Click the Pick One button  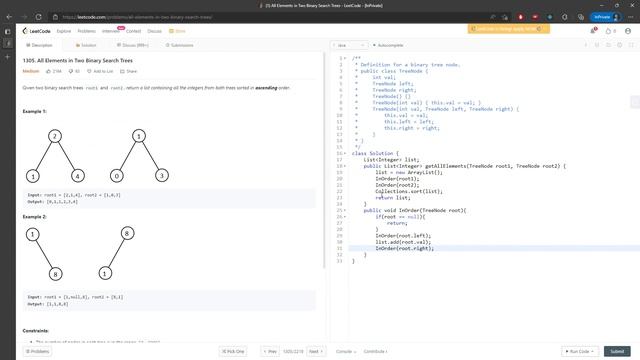(233, 351)
